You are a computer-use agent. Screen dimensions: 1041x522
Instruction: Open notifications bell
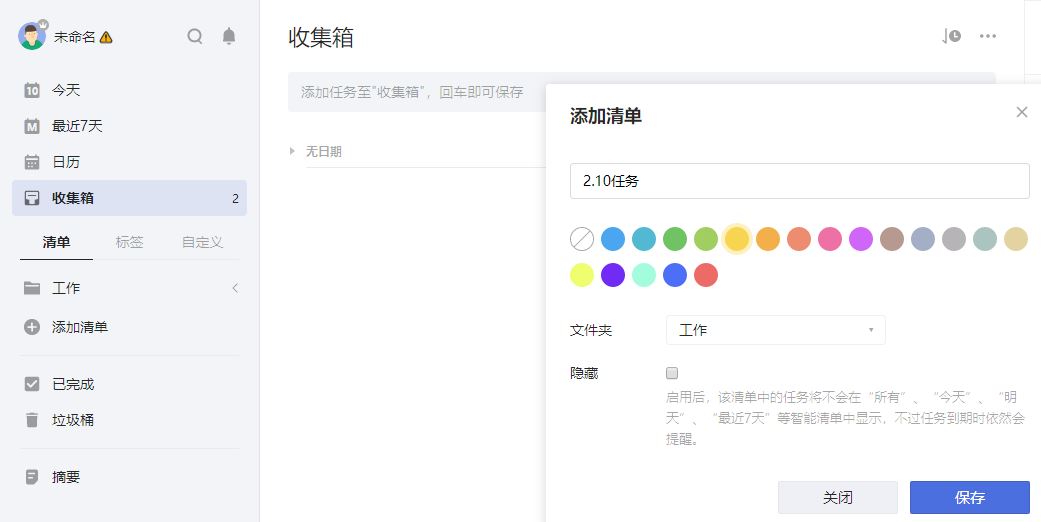(x=229, y=36)
